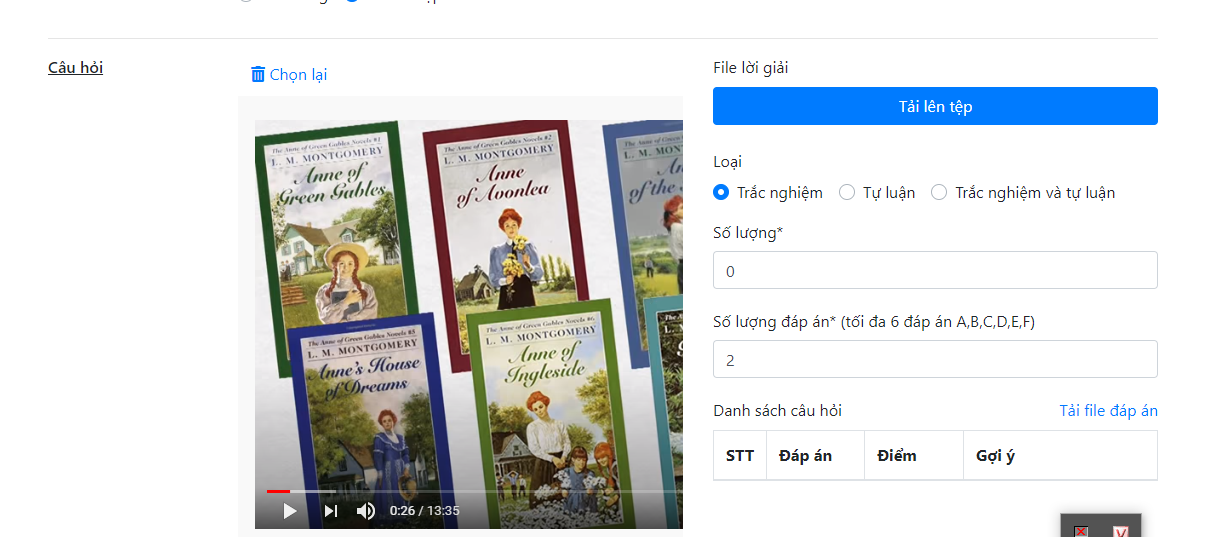Click the red V icon in floating panel

click(x=1121, y=531)
